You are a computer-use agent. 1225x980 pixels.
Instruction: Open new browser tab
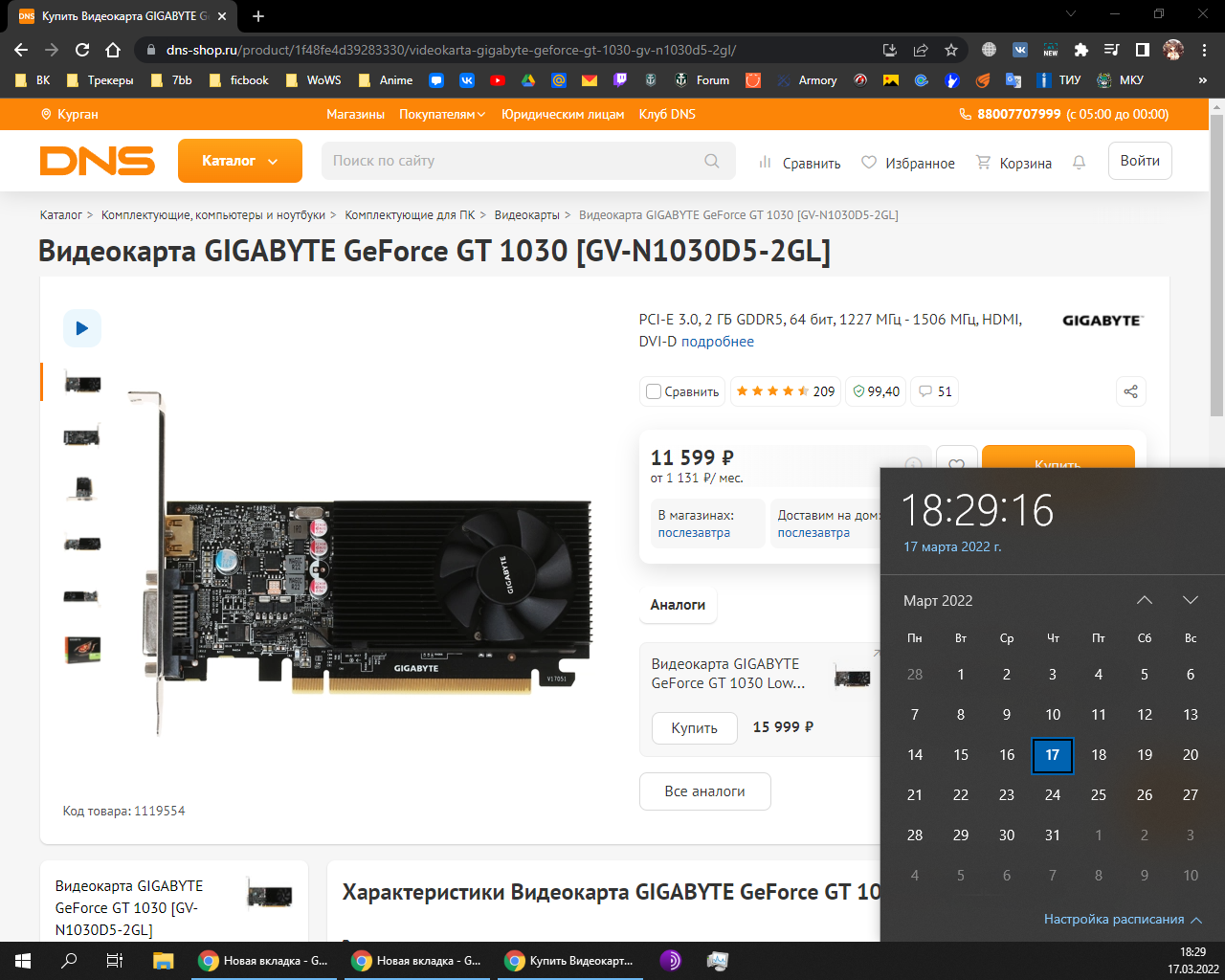point(257,16)
